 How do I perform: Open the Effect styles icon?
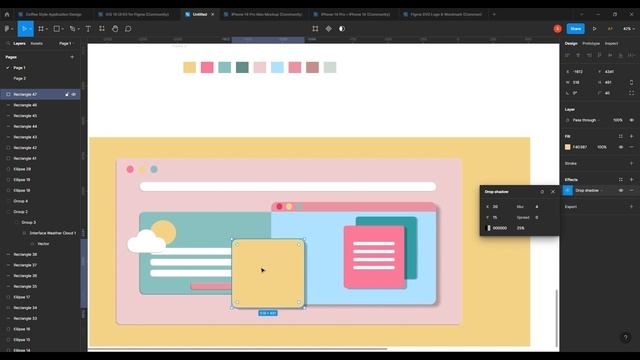621,180
